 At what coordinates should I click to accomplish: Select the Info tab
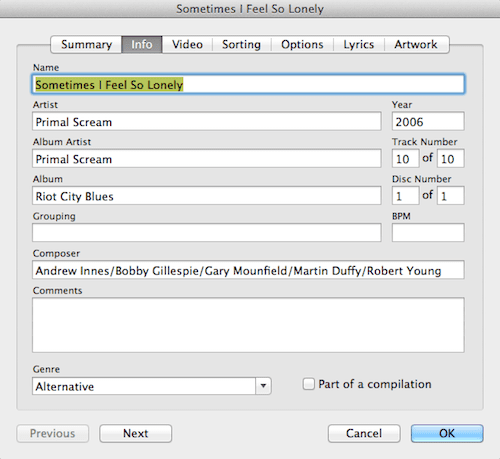[x=142, y=44]
